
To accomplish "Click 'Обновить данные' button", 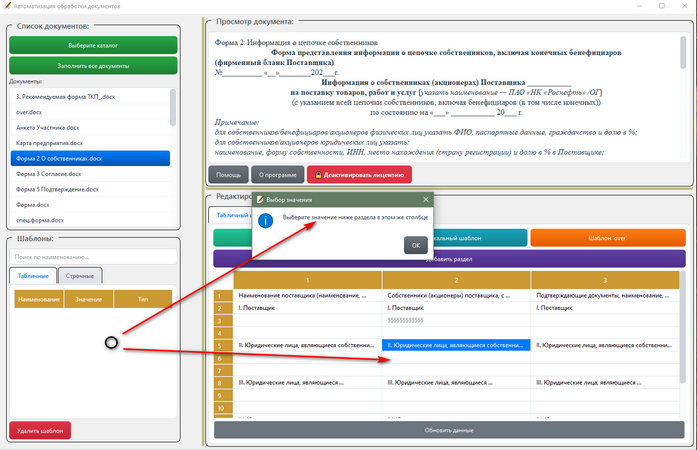I will tap(449, 430).
